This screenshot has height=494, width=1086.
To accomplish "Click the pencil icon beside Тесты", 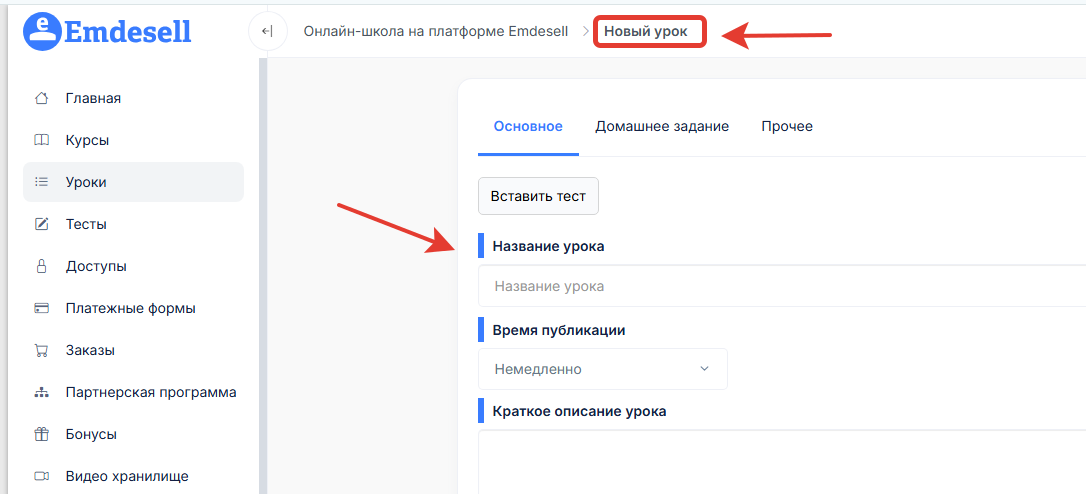I will click(x=42, y=224).
